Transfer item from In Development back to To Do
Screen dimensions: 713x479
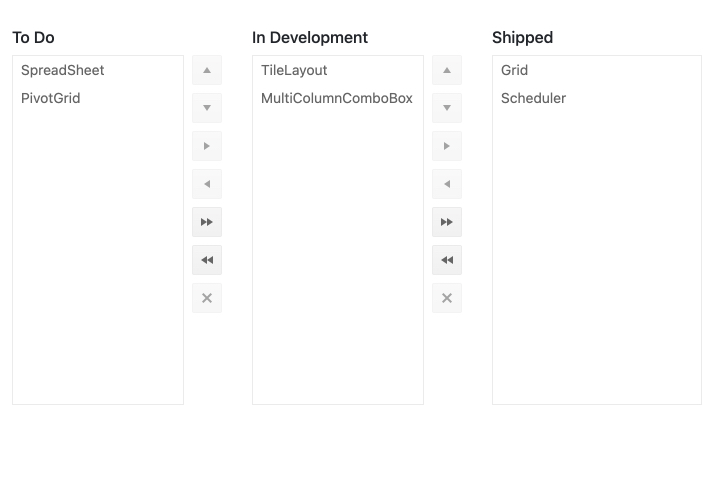coord(207,184)
